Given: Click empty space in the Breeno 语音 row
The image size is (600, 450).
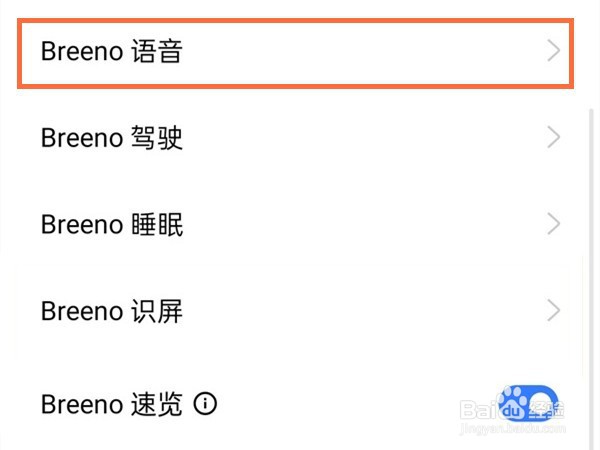Looking at the screenshot, I should tap(350, 52).
